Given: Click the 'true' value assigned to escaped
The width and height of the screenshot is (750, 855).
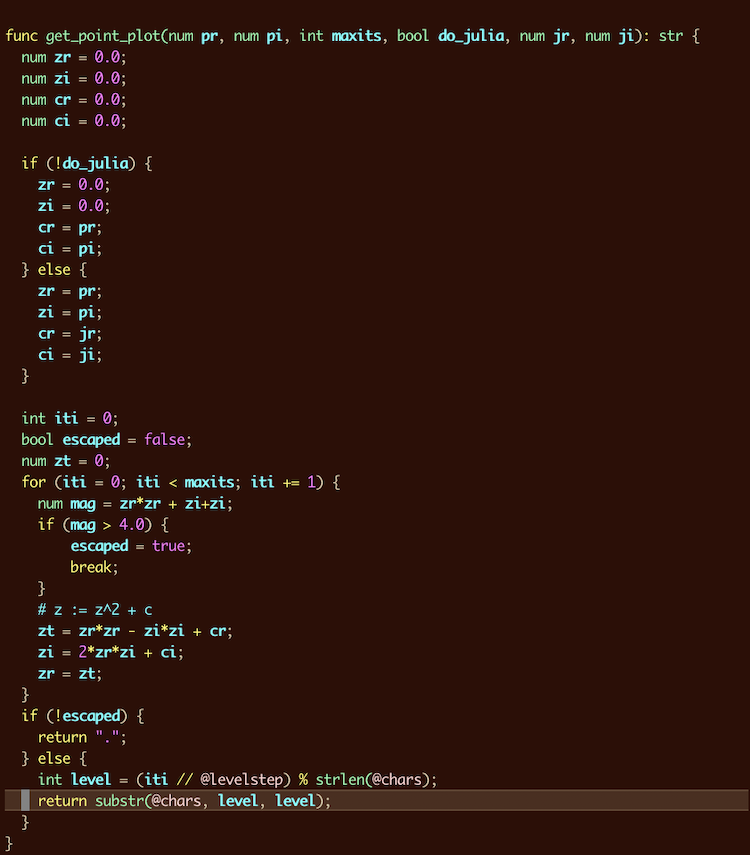Looking at the screenshot, I should pos(168,546).
